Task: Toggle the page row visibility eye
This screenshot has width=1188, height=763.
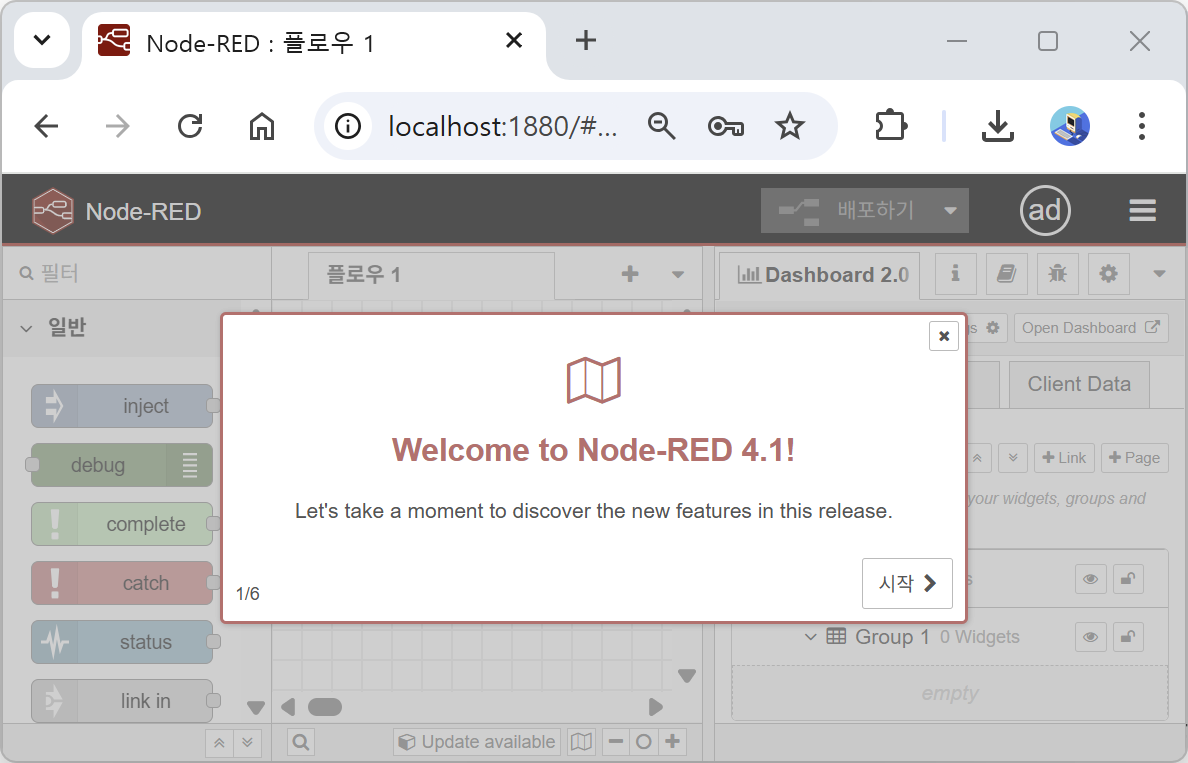Action: [x=1091, y=579]
